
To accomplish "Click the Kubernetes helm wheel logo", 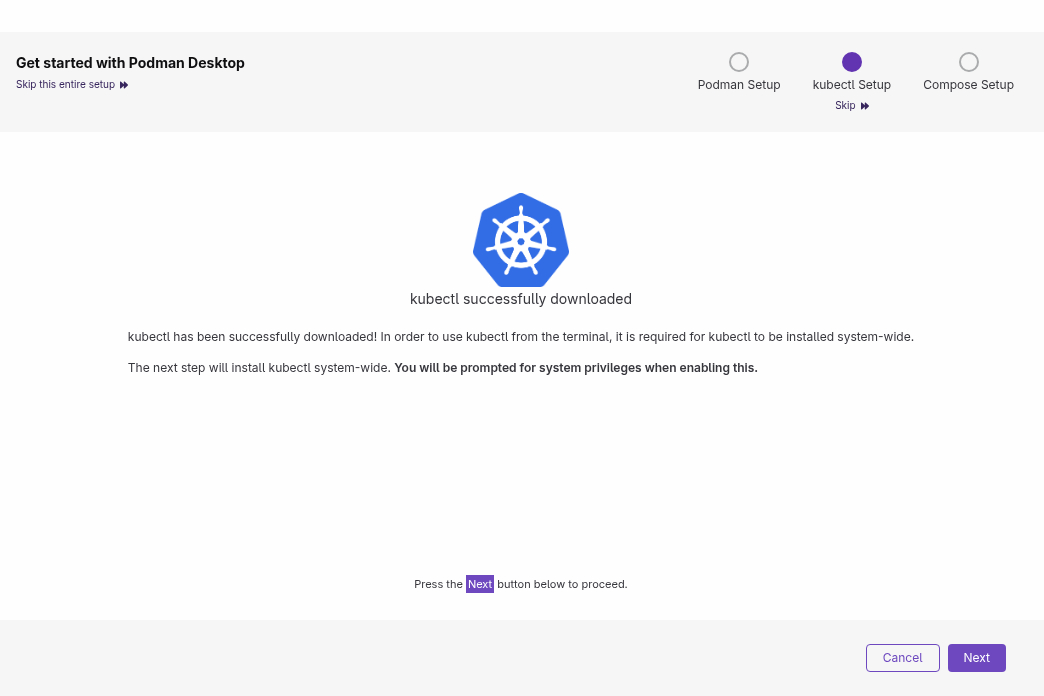I will [520, 240].
